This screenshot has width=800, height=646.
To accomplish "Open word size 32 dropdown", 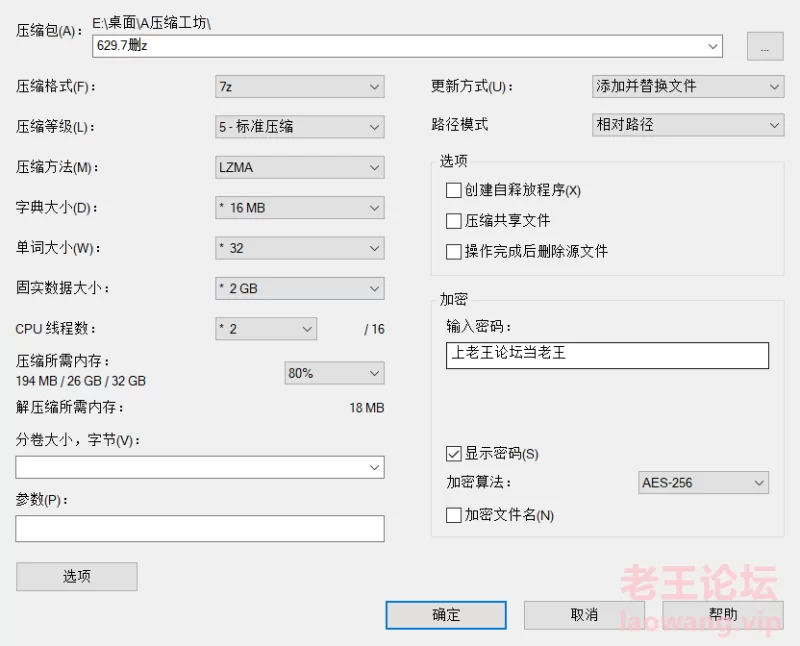I will point(299,248).
